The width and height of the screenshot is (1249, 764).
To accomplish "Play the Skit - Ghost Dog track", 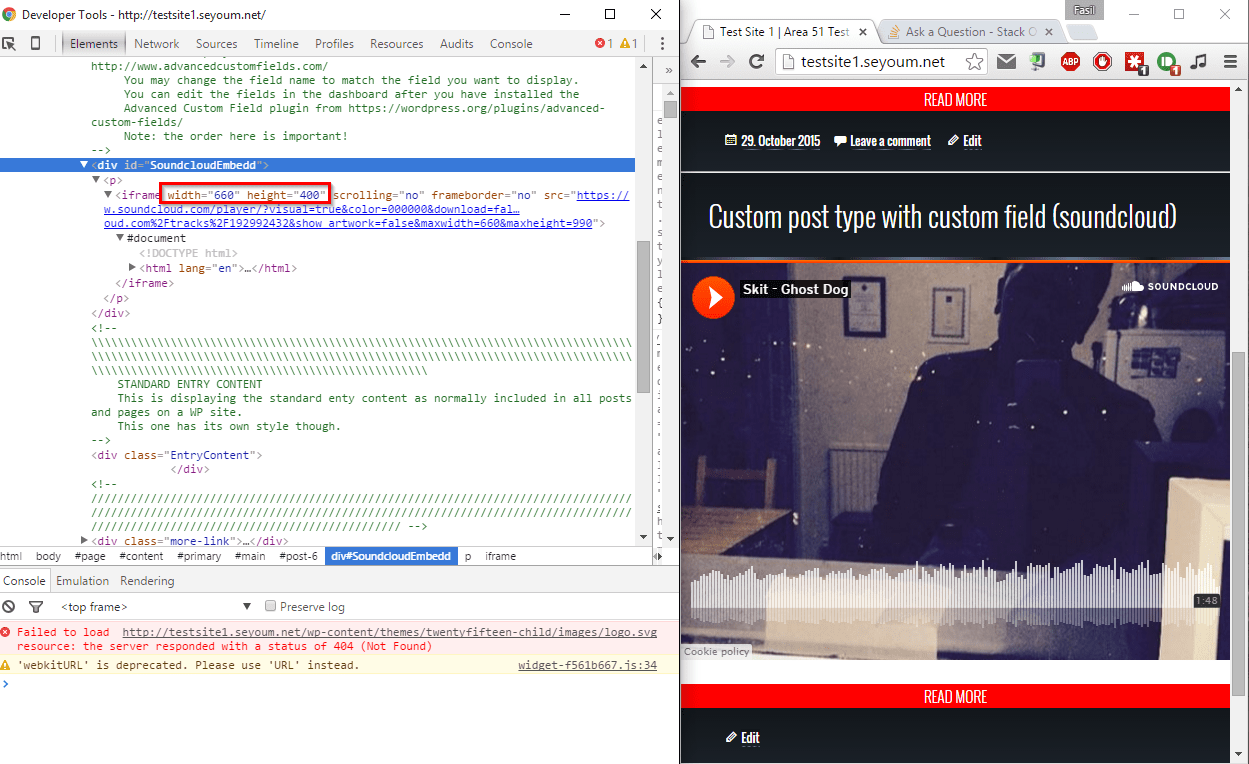I will 713,297.
